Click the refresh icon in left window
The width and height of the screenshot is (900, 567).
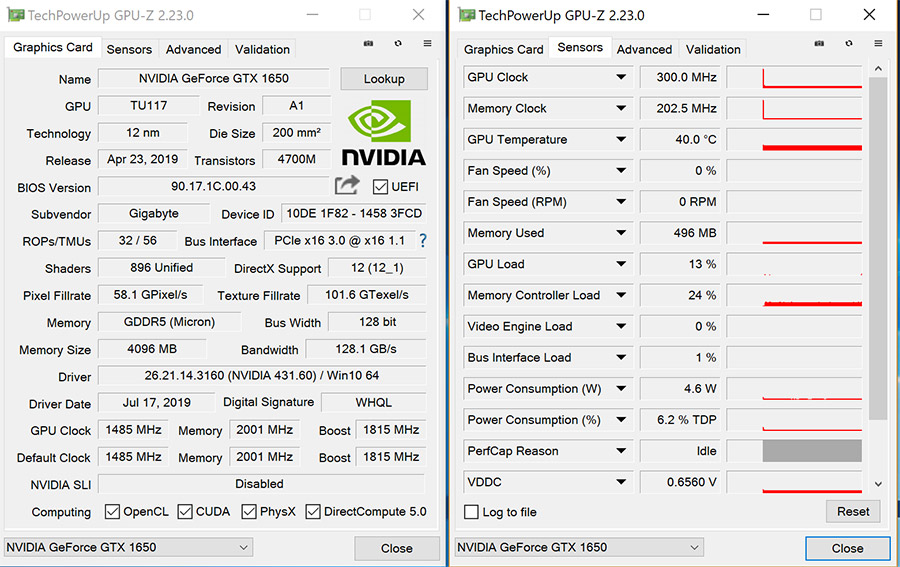[398, 44]
